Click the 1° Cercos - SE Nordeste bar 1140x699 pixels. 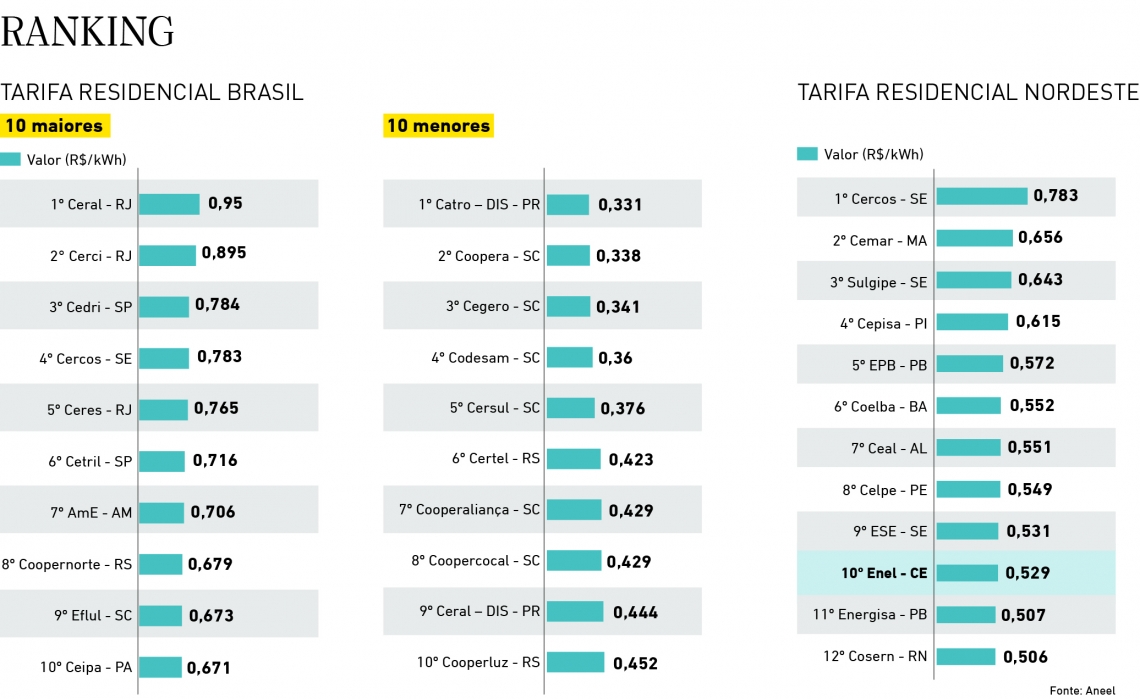click(982, 197)
